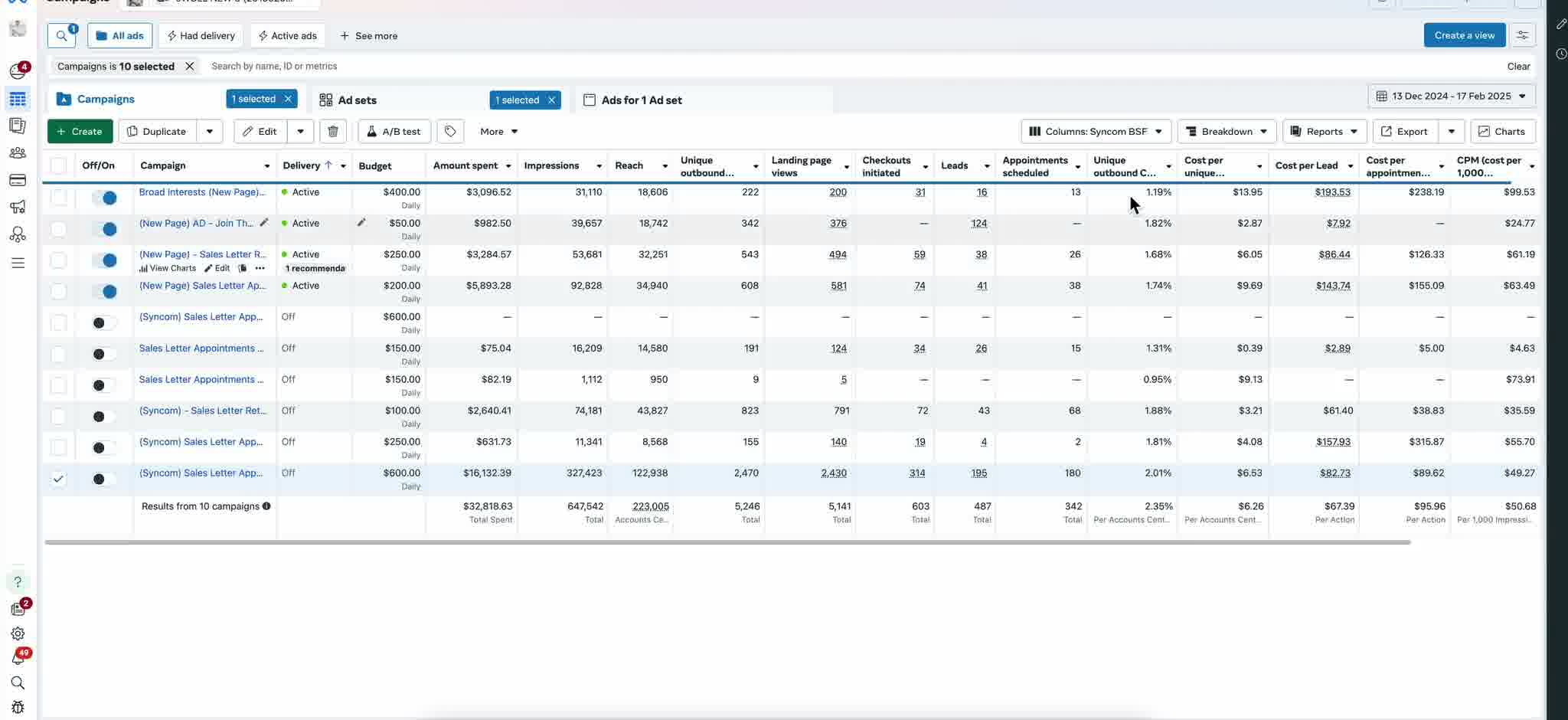Click the tag label icon button

[450, 132]
